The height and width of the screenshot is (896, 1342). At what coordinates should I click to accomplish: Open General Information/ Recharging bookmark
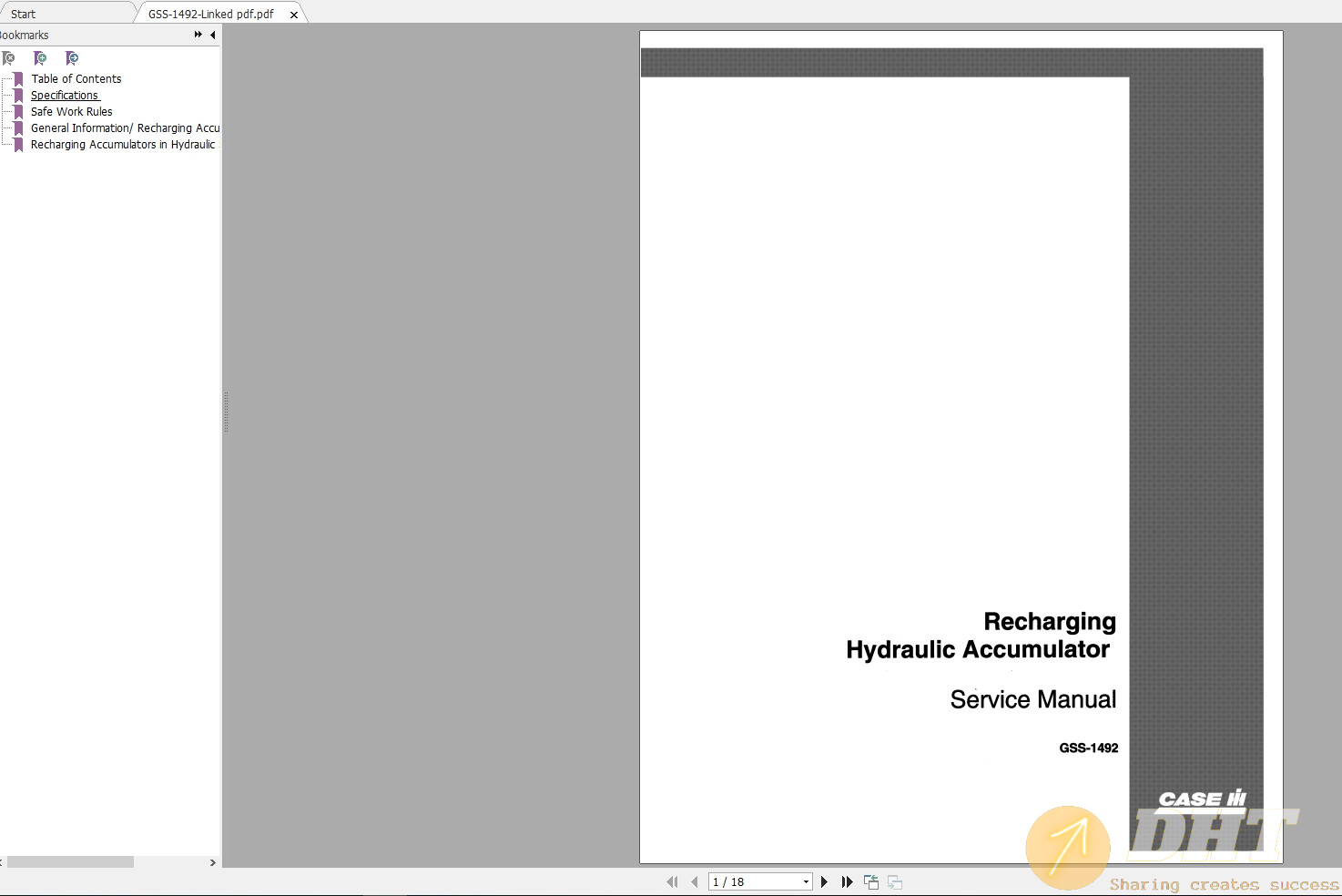pyautogui.click(x=125, y=128)
